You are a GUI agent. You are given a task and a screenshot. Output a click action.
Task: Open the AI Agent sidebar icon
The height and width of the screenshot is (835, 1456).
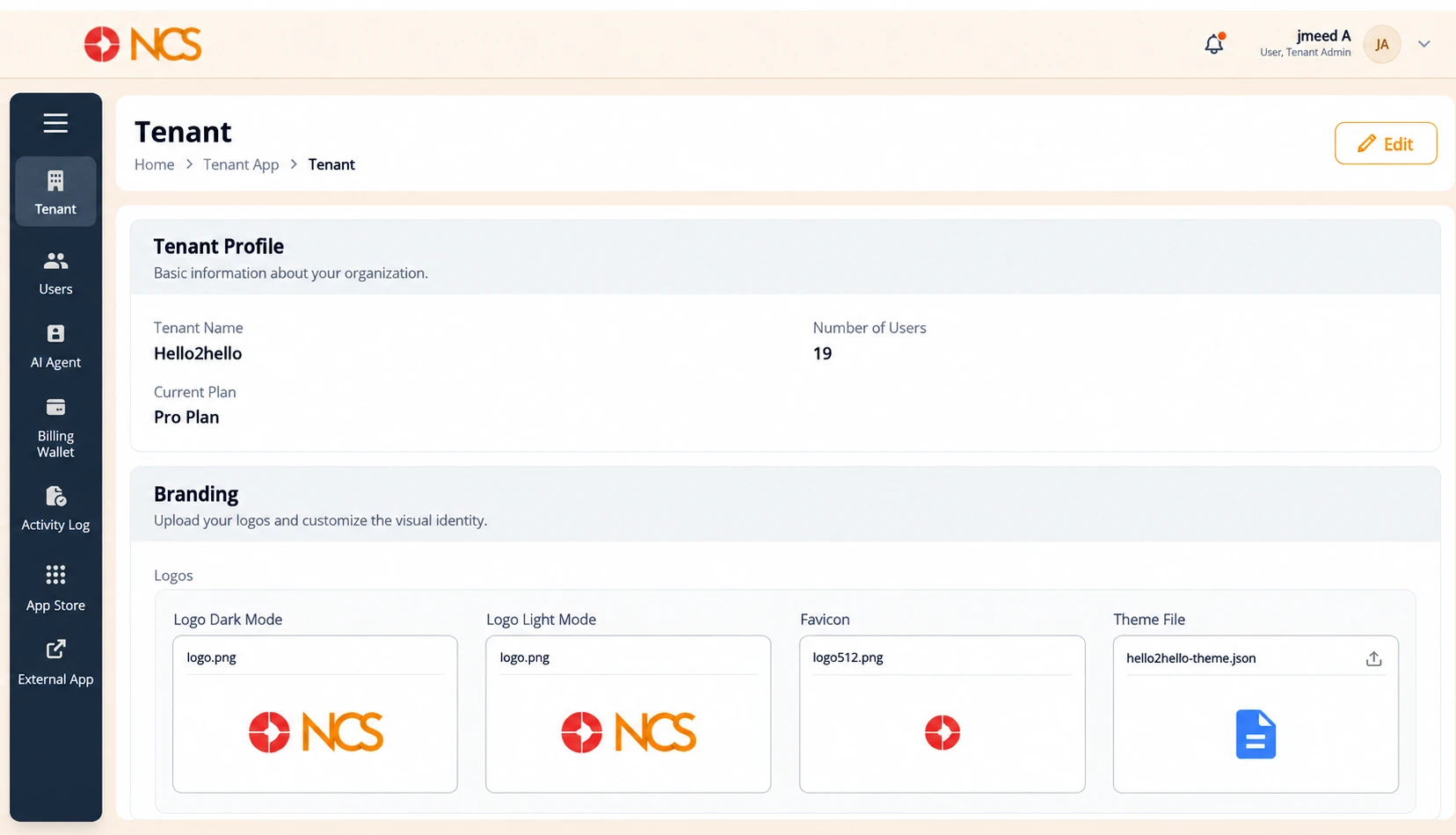[55, 334]
